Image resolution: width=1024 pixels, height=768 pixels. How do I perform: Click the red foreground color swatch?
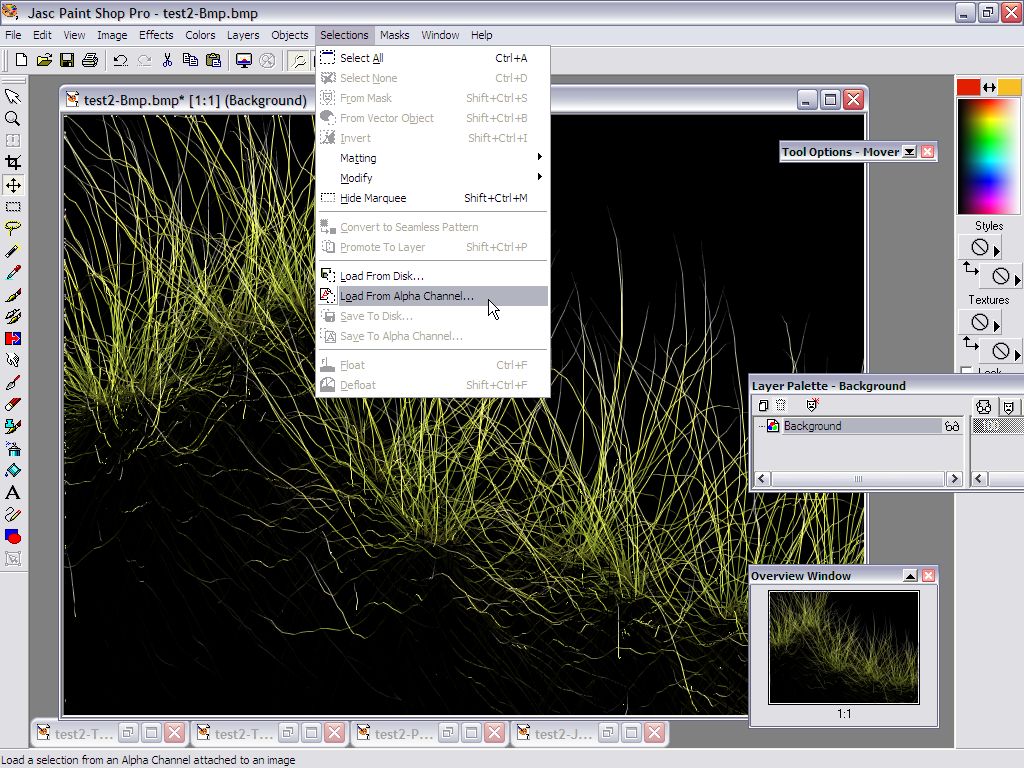(x=968, y=87)
